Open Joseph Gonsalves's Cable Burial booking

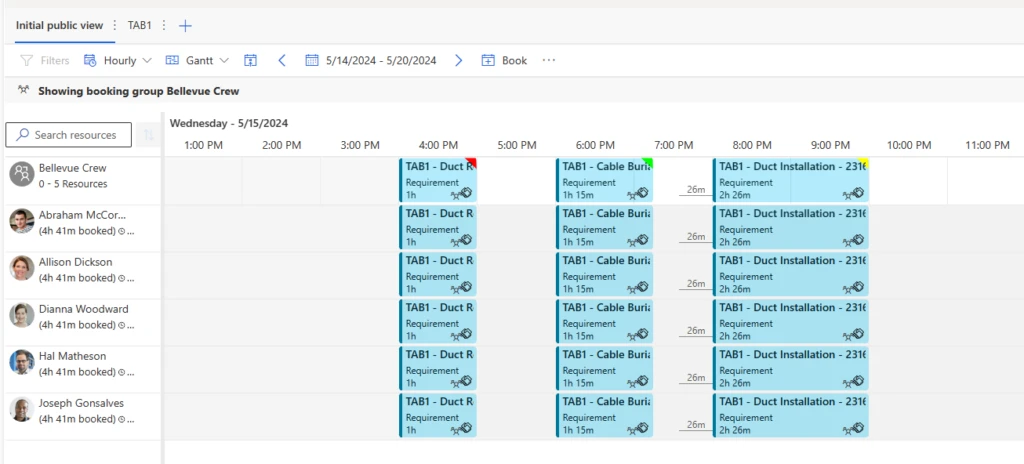coord(604,416)
